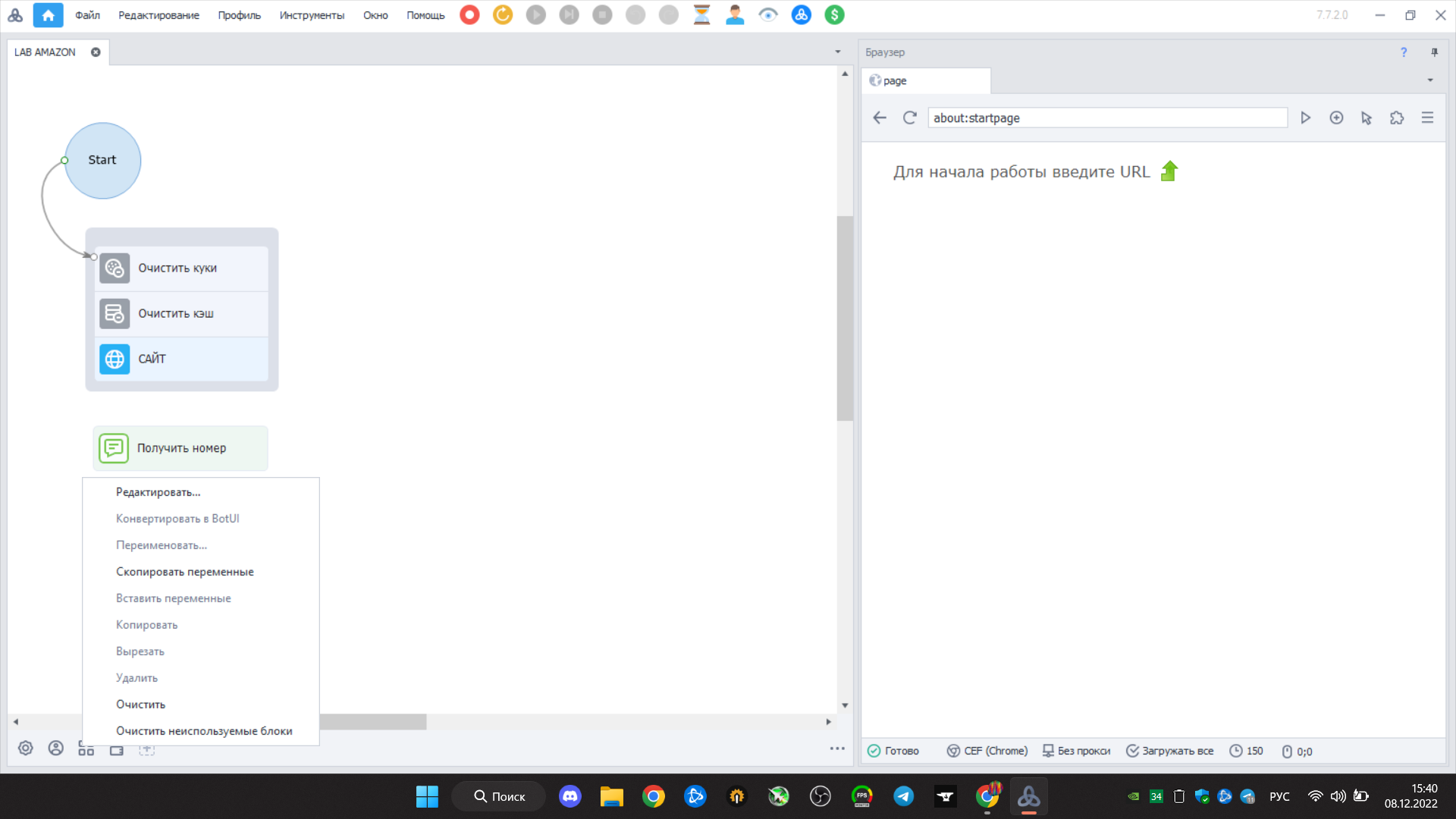
Task: Open the user profile icon in toolbar
Action: pos(735,15)
